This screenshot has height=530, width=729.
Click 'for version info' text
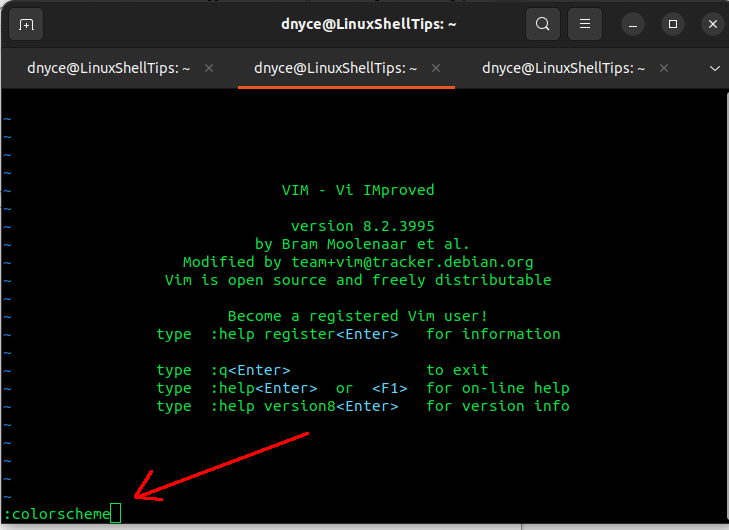(x=498, y=406)
